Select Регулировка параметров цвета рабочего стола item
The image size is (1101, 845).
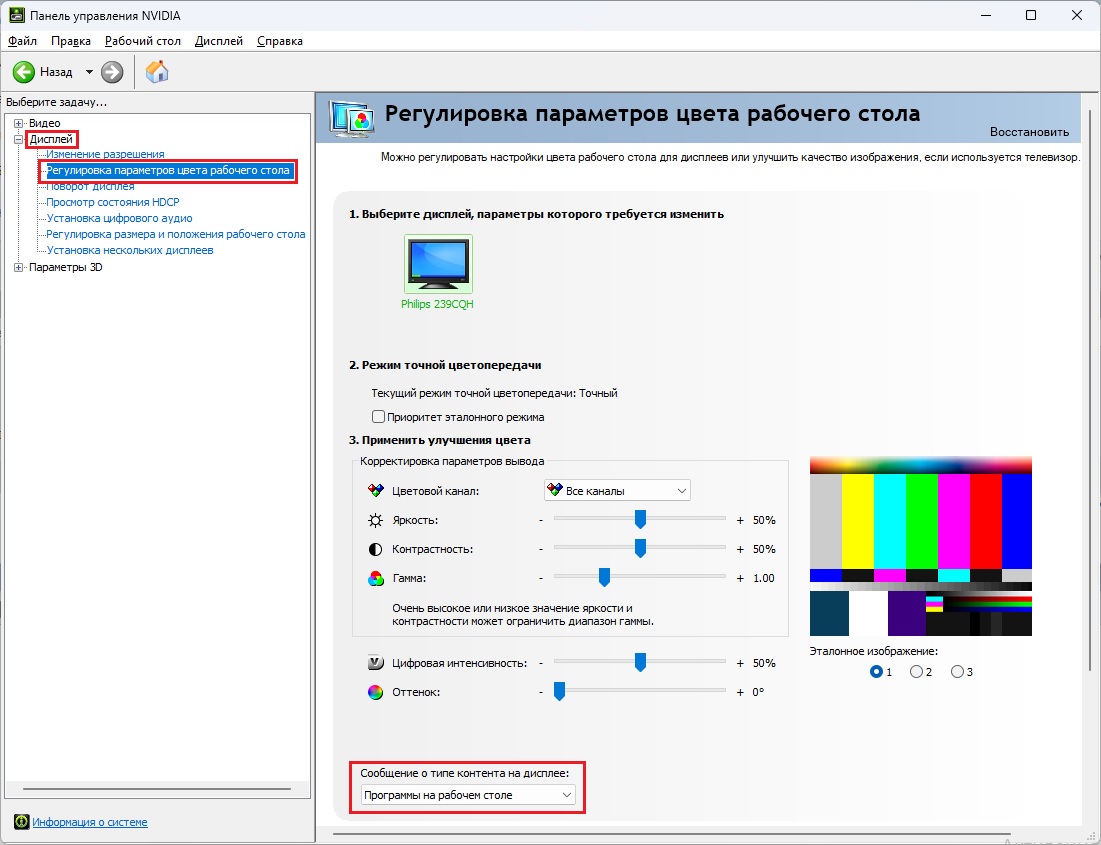(x=169, y=170)
